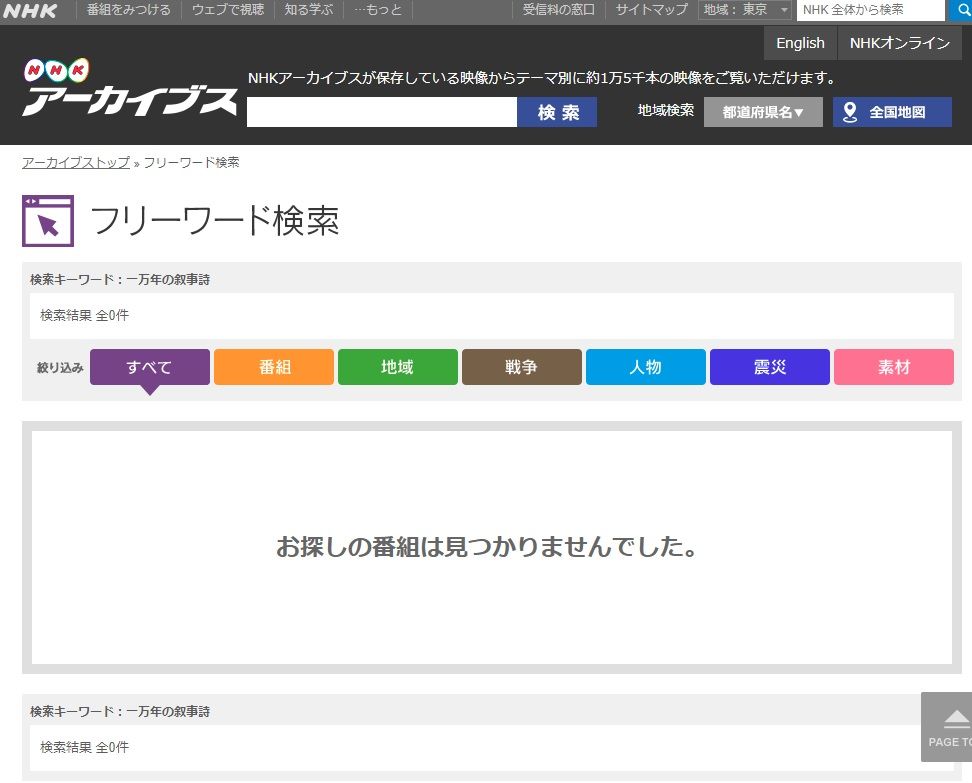
Task: Select the pink 素材 filter tab
Action: tap(894, 367)
